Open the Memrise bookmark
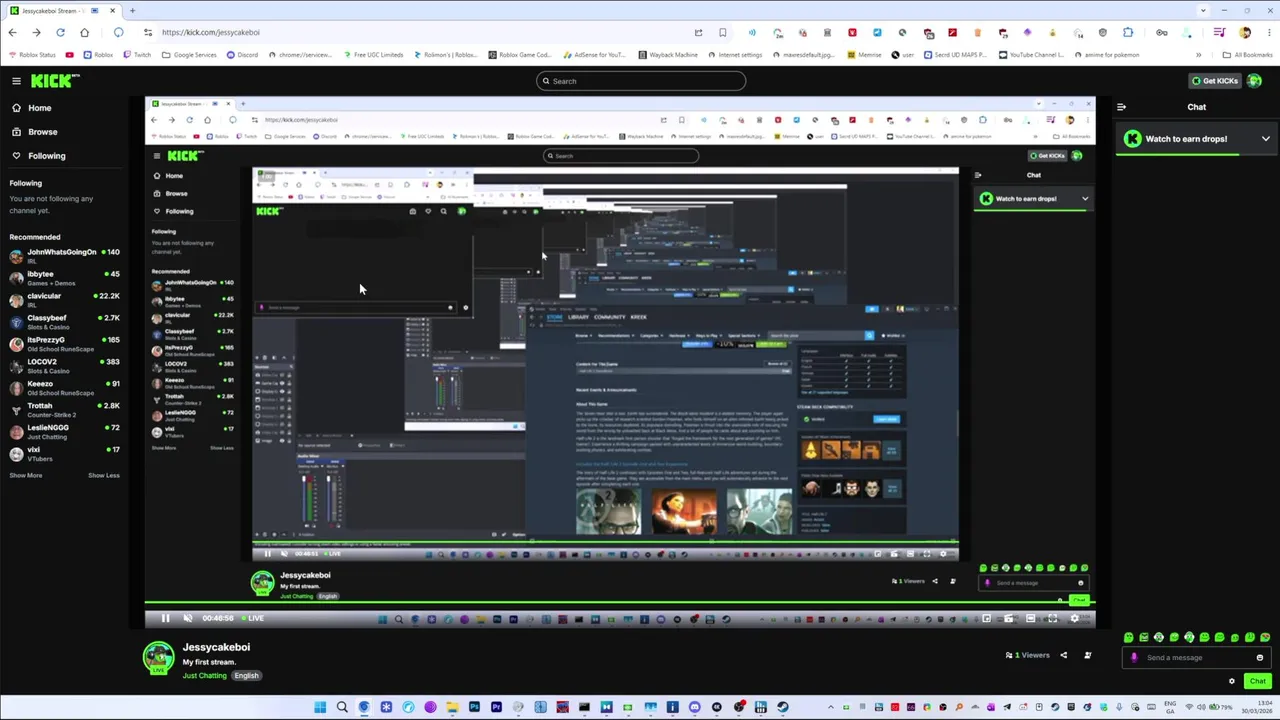 pos(864,55)
